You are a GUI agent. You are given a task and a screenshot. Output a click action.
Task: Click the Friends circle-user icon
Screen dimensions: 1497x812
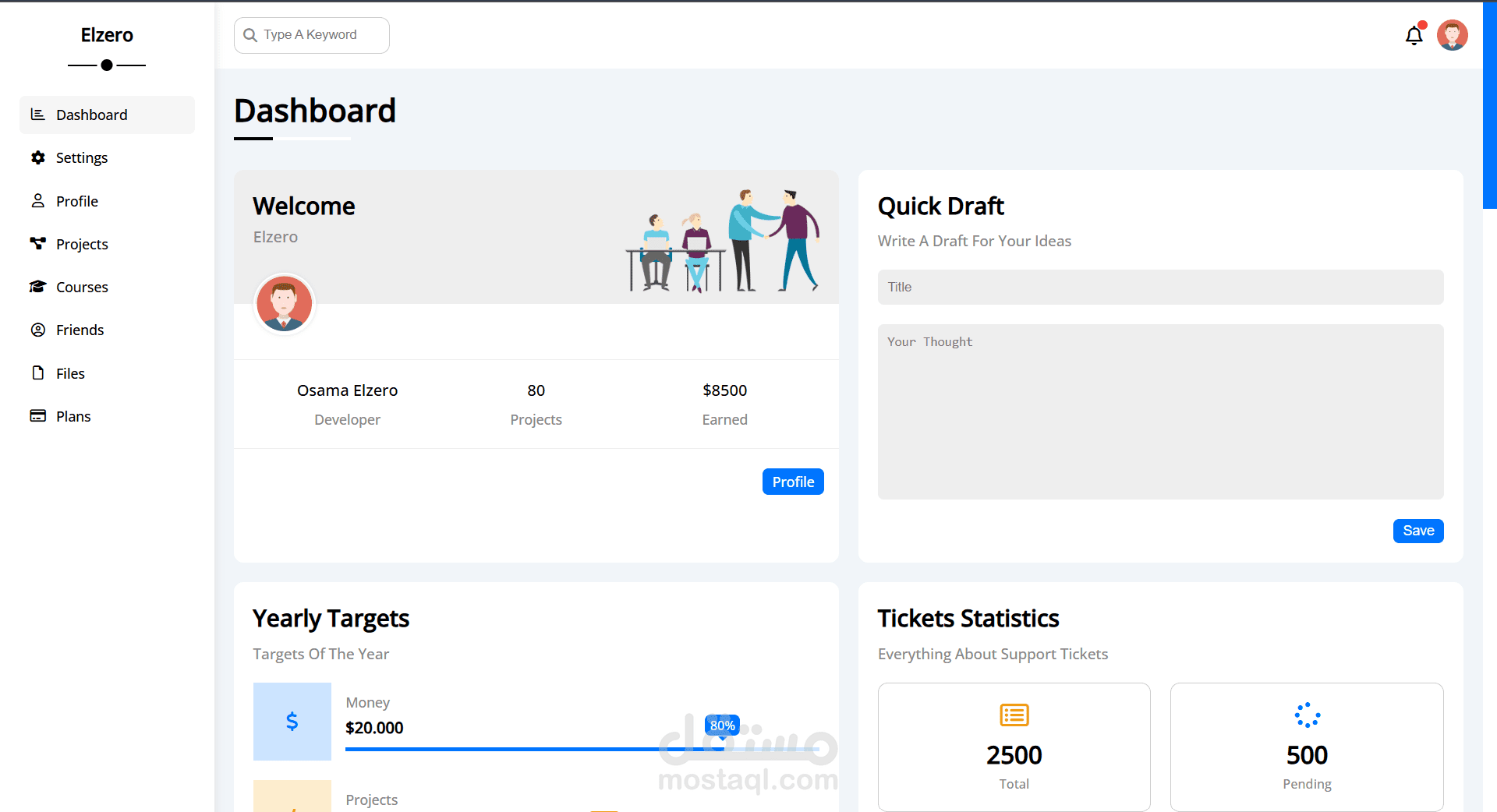pos(37,330)
